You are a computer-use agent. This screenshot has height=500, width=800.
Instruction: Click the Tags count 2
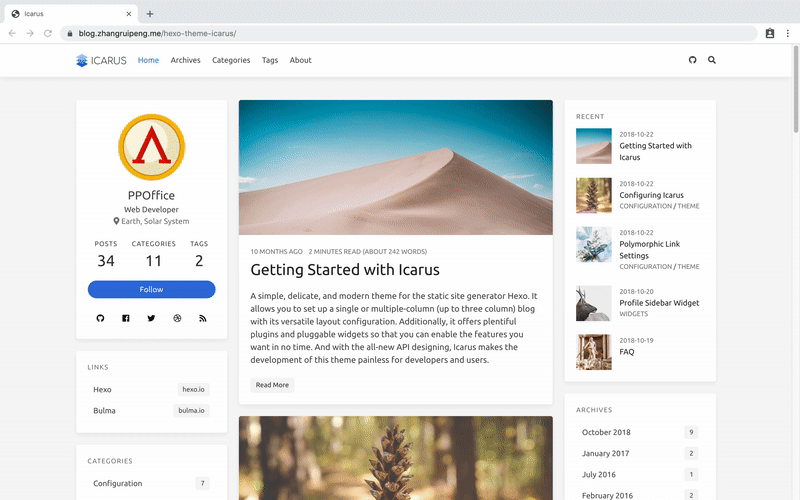[x=199, y=261]
